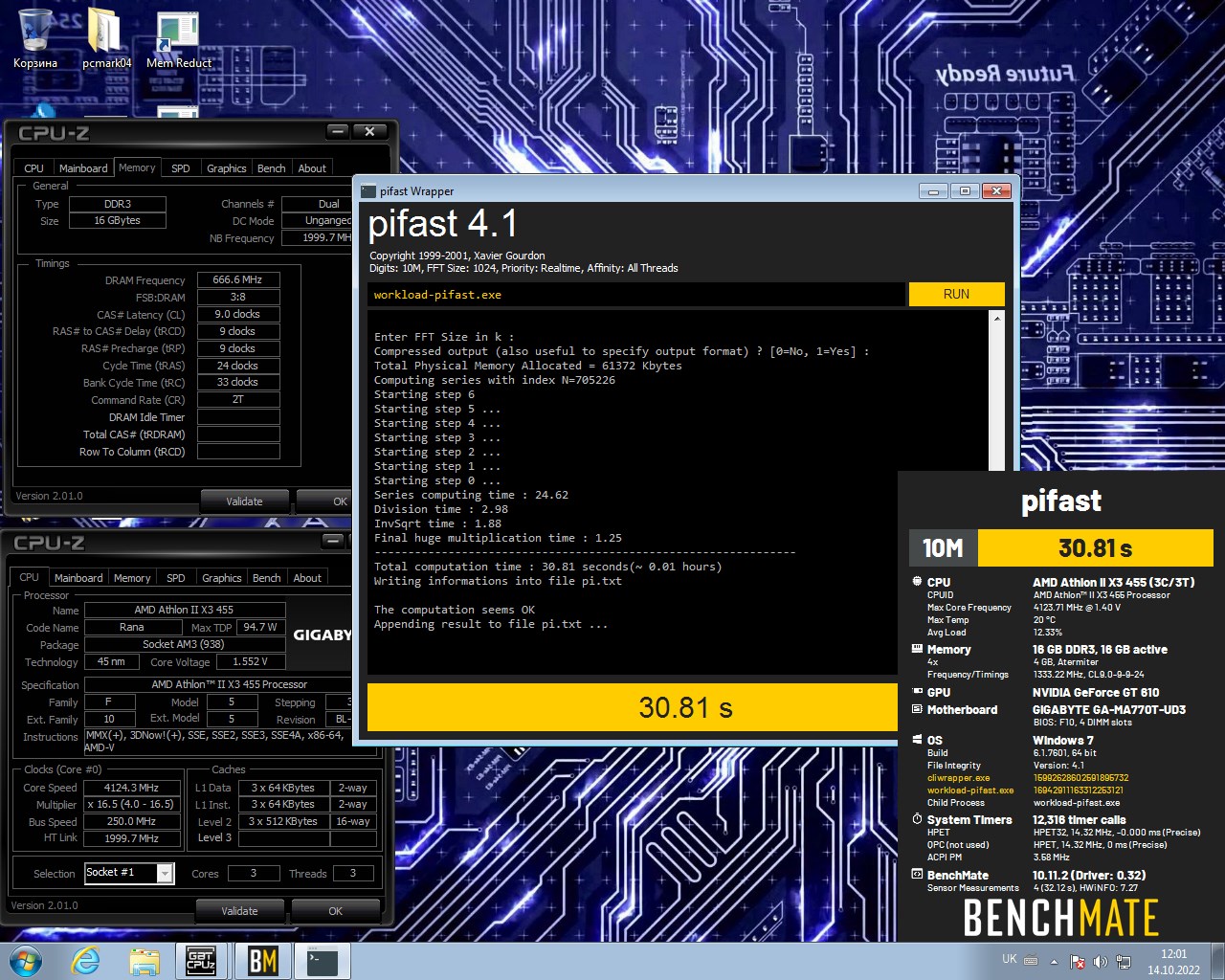Image resolution: width=1225 pixels, height=980 pixels.
Task: Click the workload-pifast.exe input field
Action: (636, 295)
